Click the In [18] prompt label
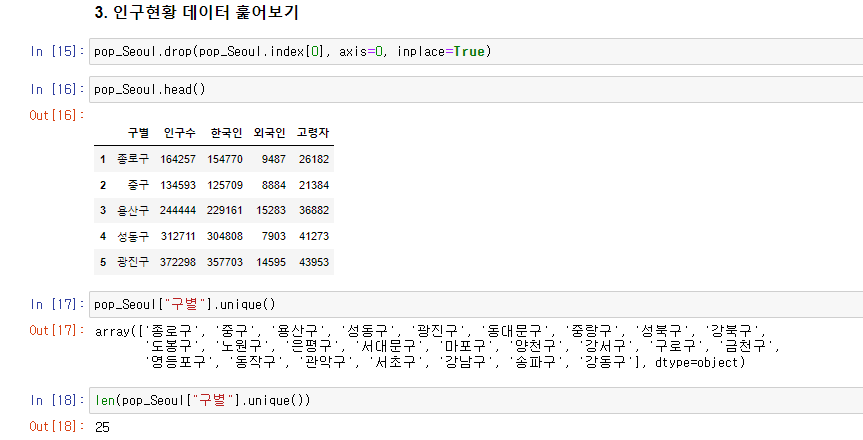 (57, 400)
